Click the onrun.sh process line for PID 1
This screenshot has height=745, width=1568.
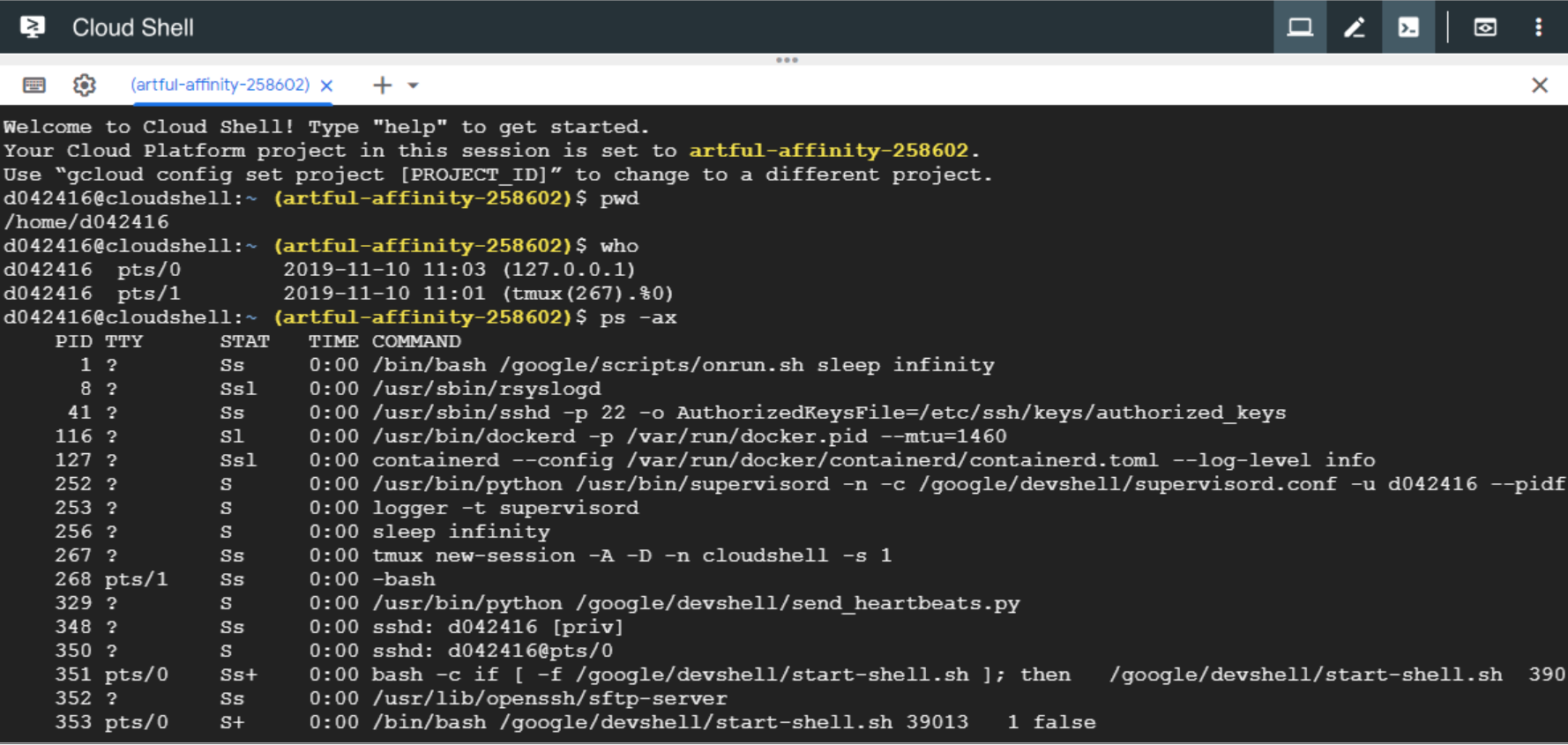(537, 365)
